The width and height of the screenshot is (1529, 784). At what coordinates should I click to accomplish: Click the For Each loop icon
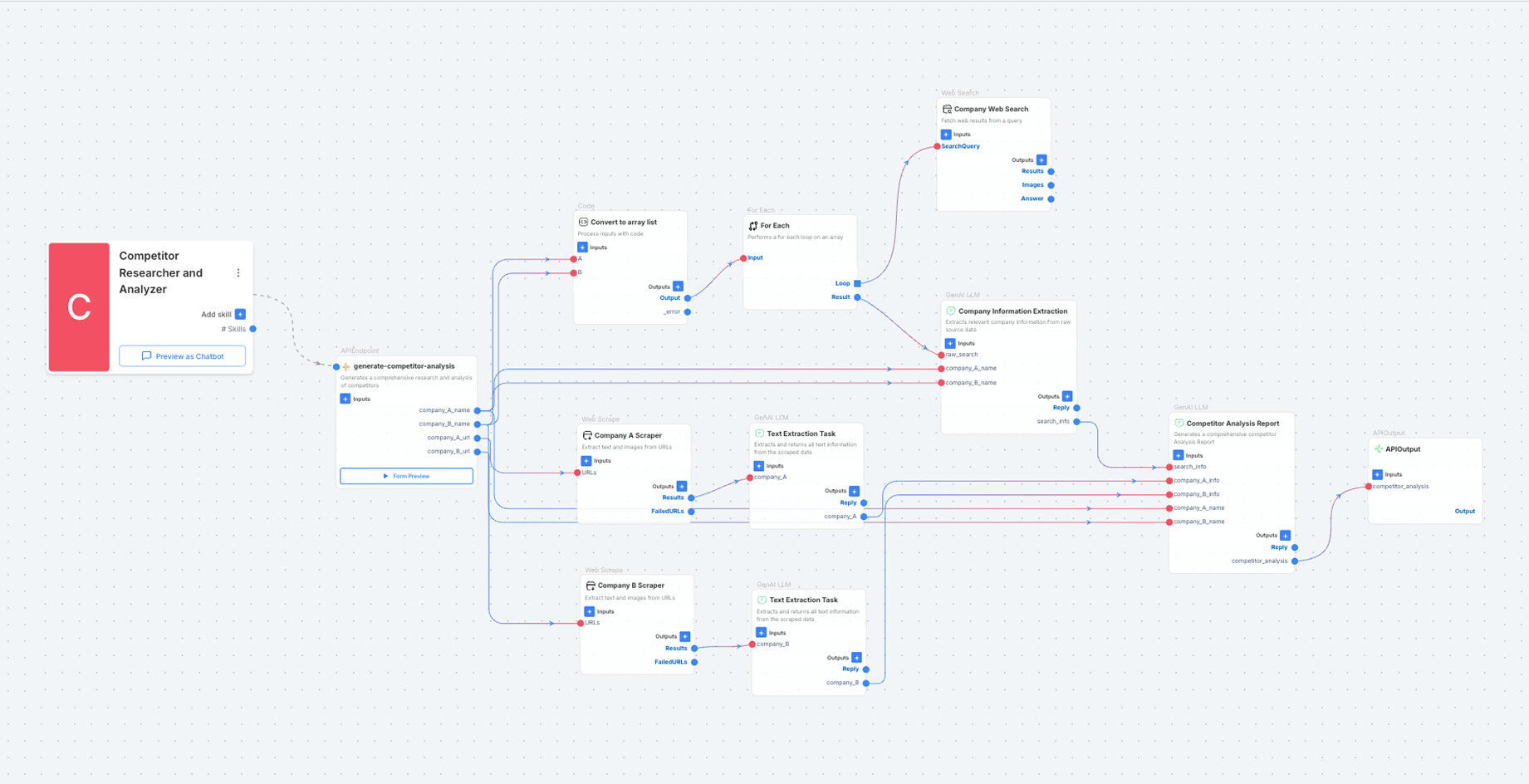tap(753, 226)
